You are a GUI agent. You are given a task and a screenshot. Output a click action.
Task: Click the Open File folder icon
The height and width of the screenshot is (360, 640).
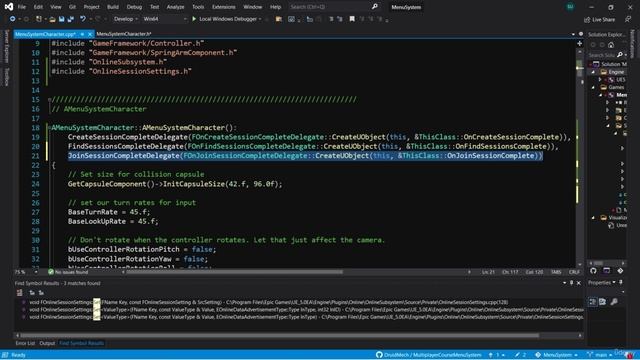[x=52, y=19]
